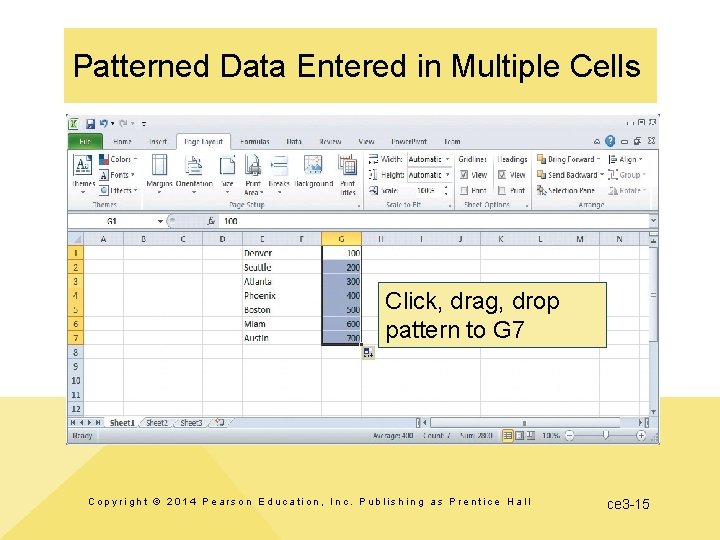The image size is (720, 540).
Task: Click the Scale percentage stepper
Action: point(446,190)
